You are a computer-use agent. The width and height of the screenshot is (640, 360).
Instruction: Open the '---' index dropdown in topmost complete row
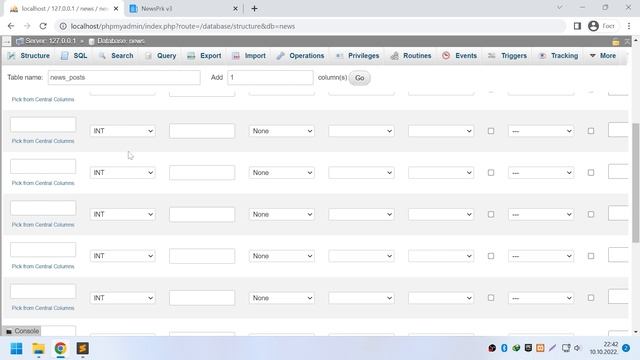pos(541,131)
